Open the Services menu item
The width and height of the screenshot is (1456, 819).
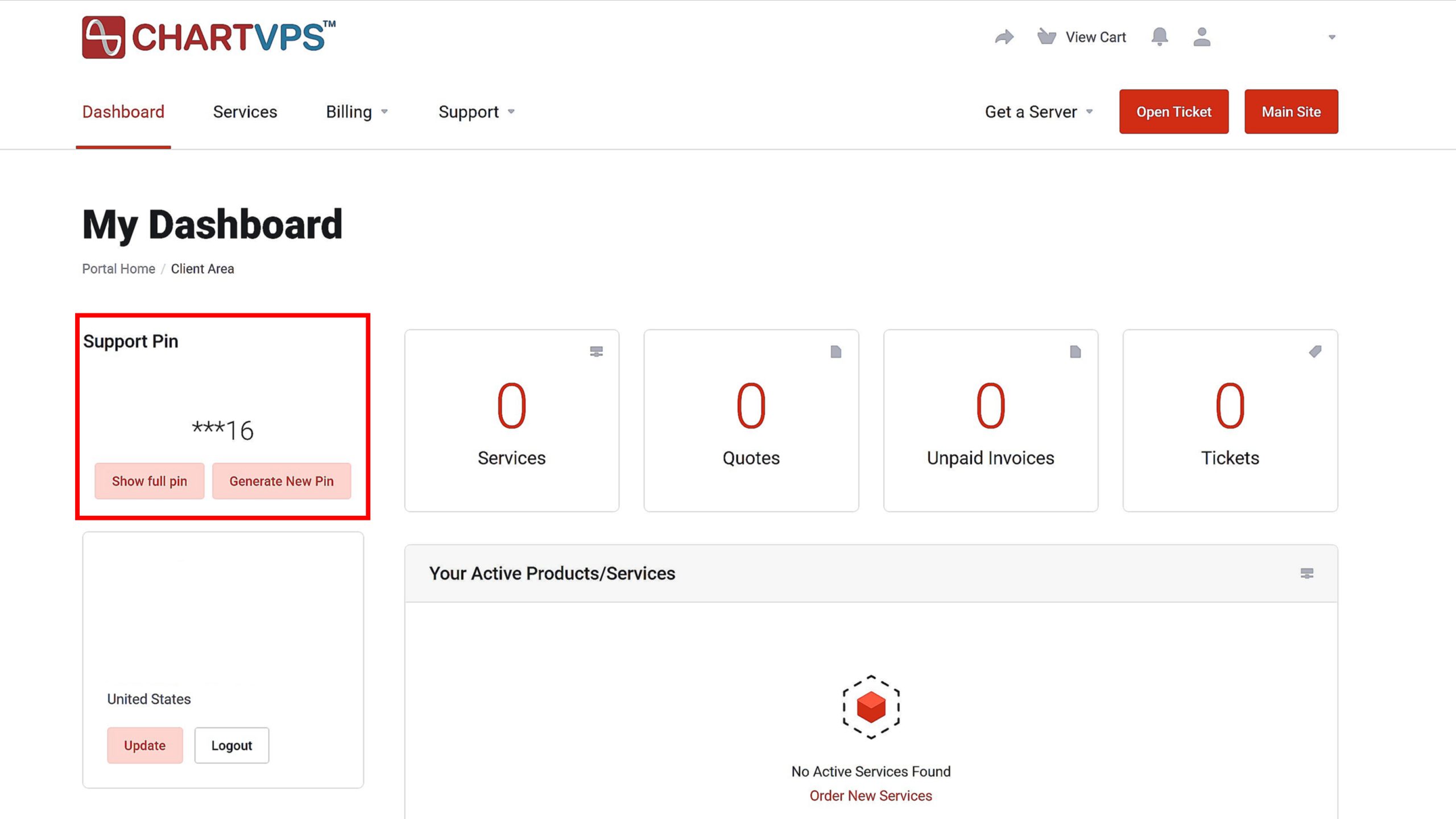(245, 112)
